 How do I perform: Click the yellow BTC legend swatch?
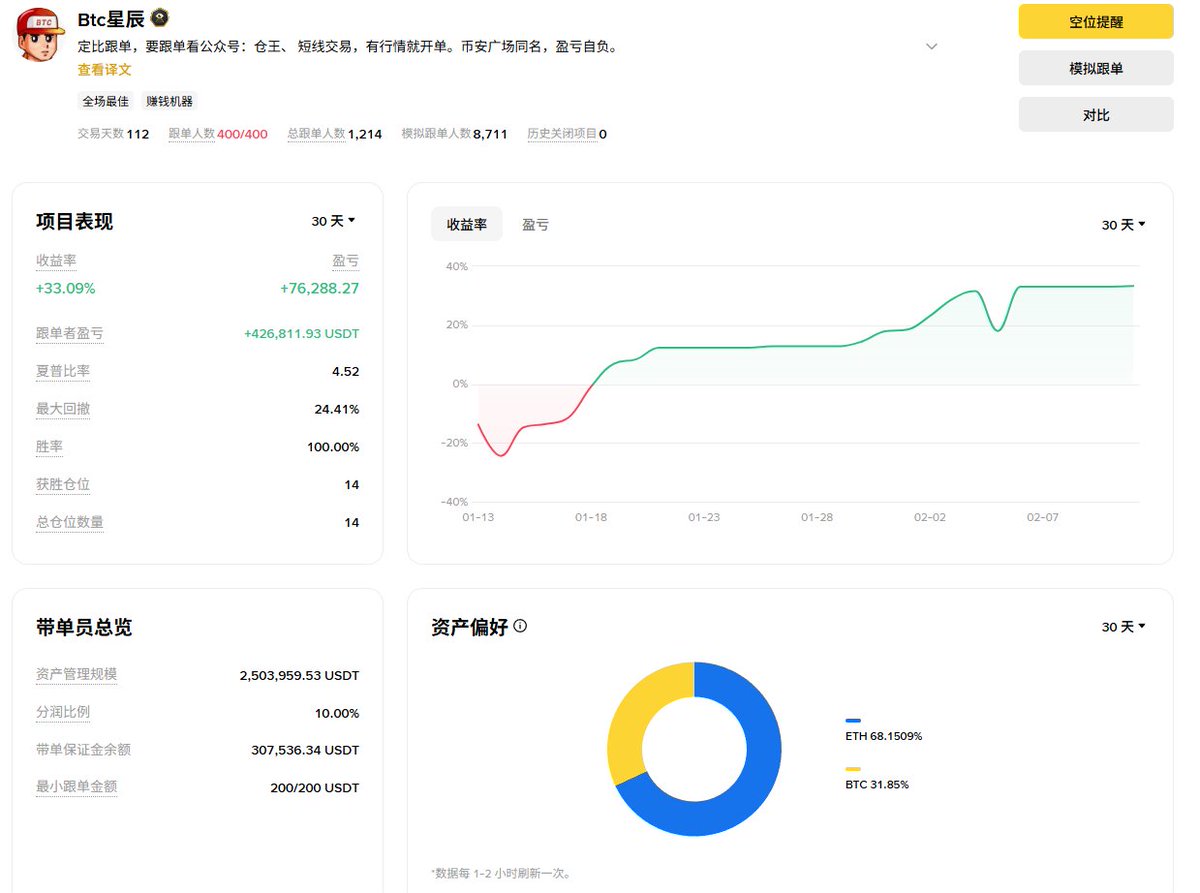click(853, 769)
